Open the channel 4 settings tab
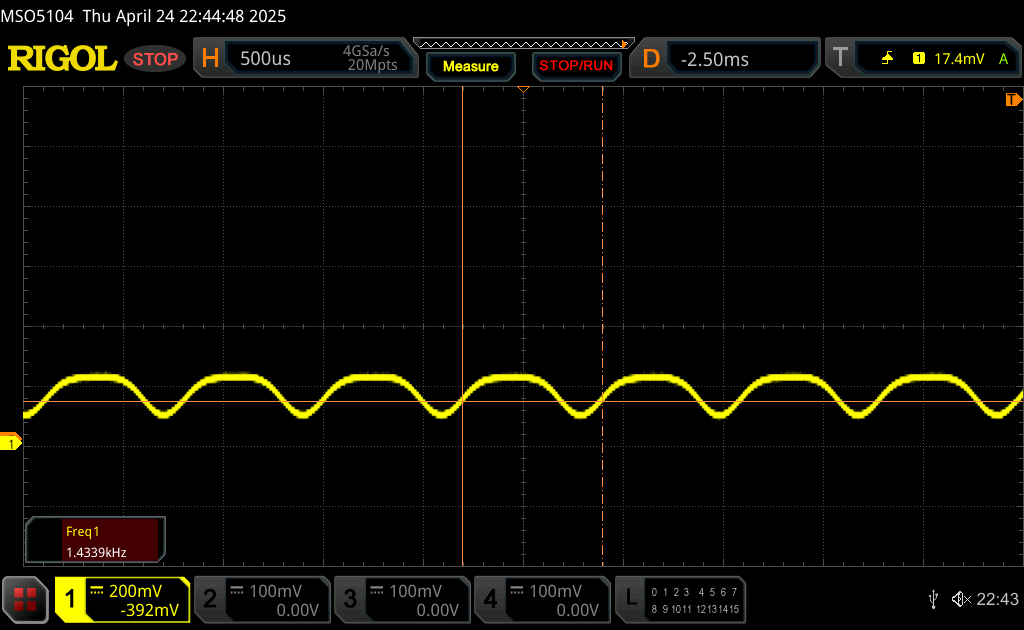Viewport: 1024px width, 630px height. click(541, 599)
